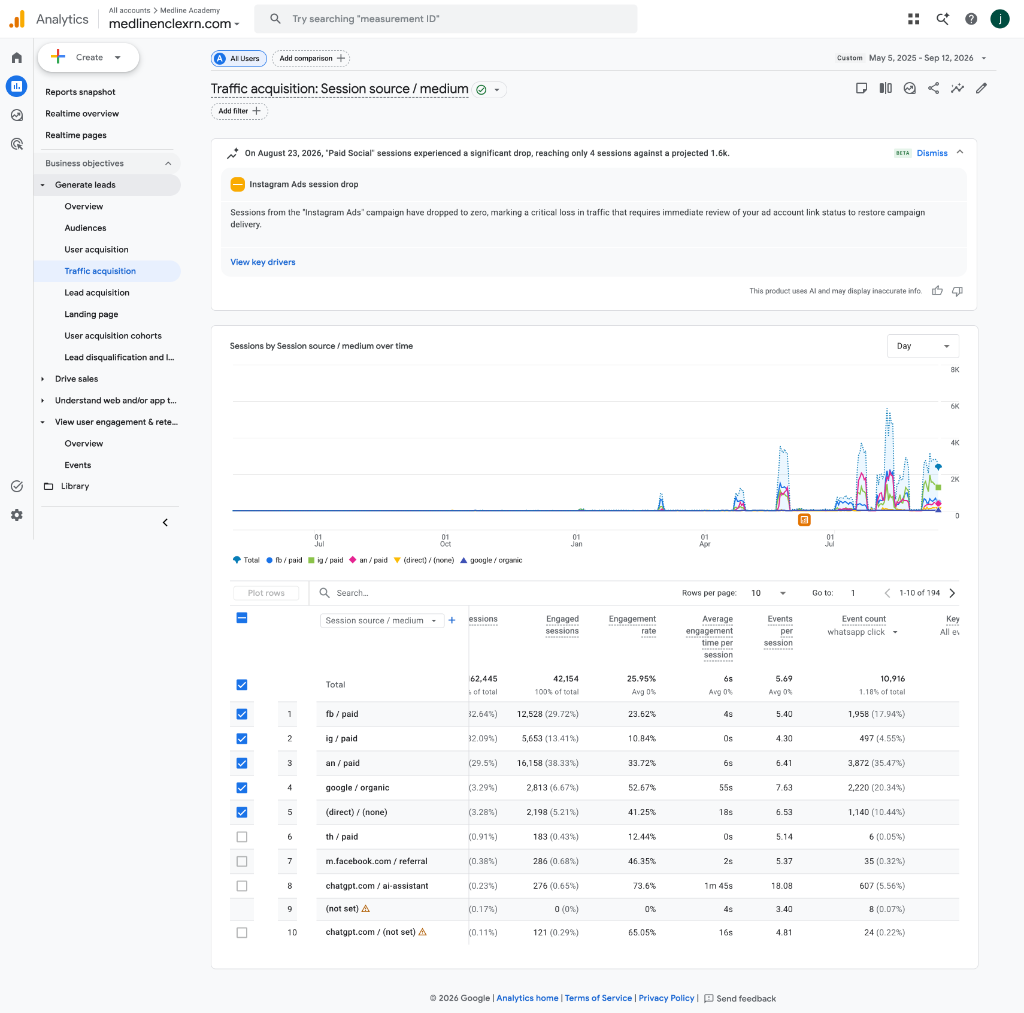Click the Analytics logo
Screen dimensions: 1024x1013
click(x=17, y=19)
